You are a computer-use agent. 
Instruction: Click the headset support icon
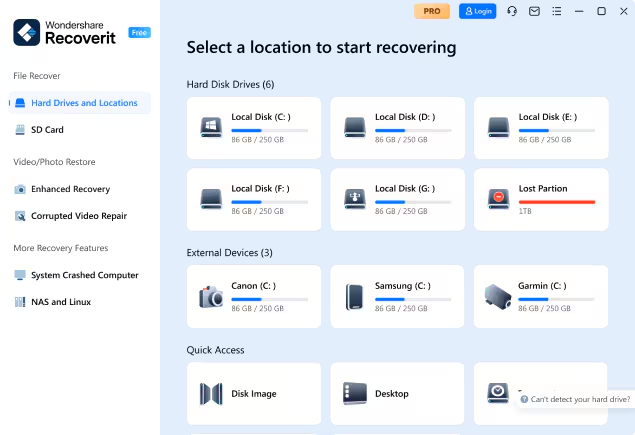pos(512,11)
